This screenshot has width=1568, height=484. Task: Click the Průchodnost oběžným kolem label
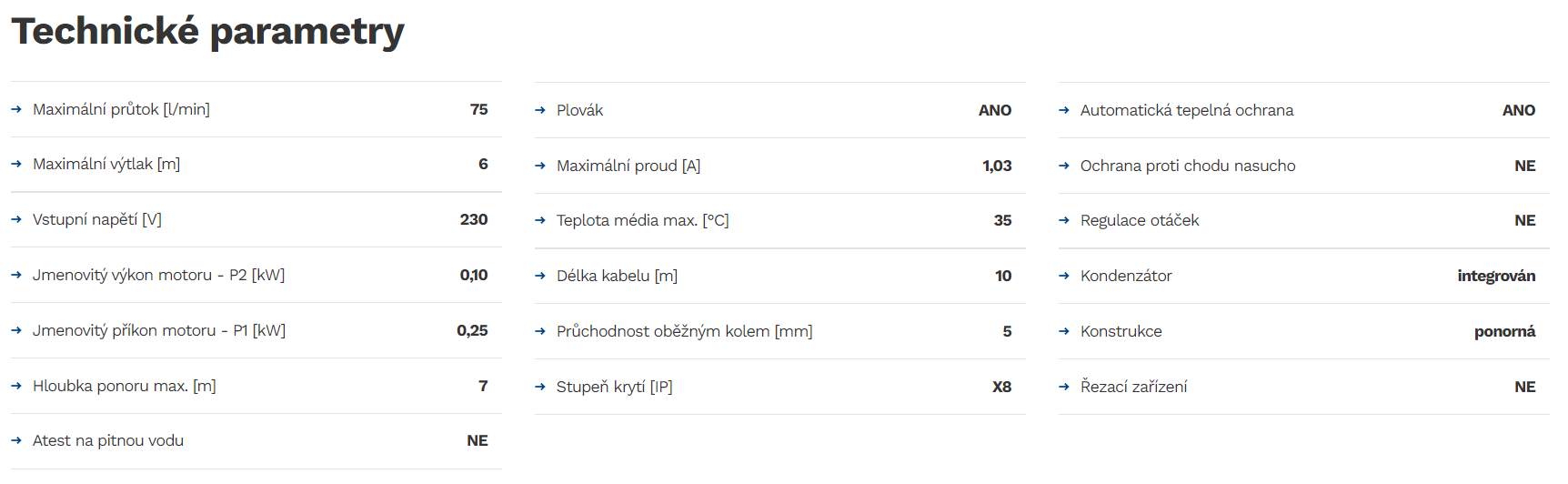[684, 331]
